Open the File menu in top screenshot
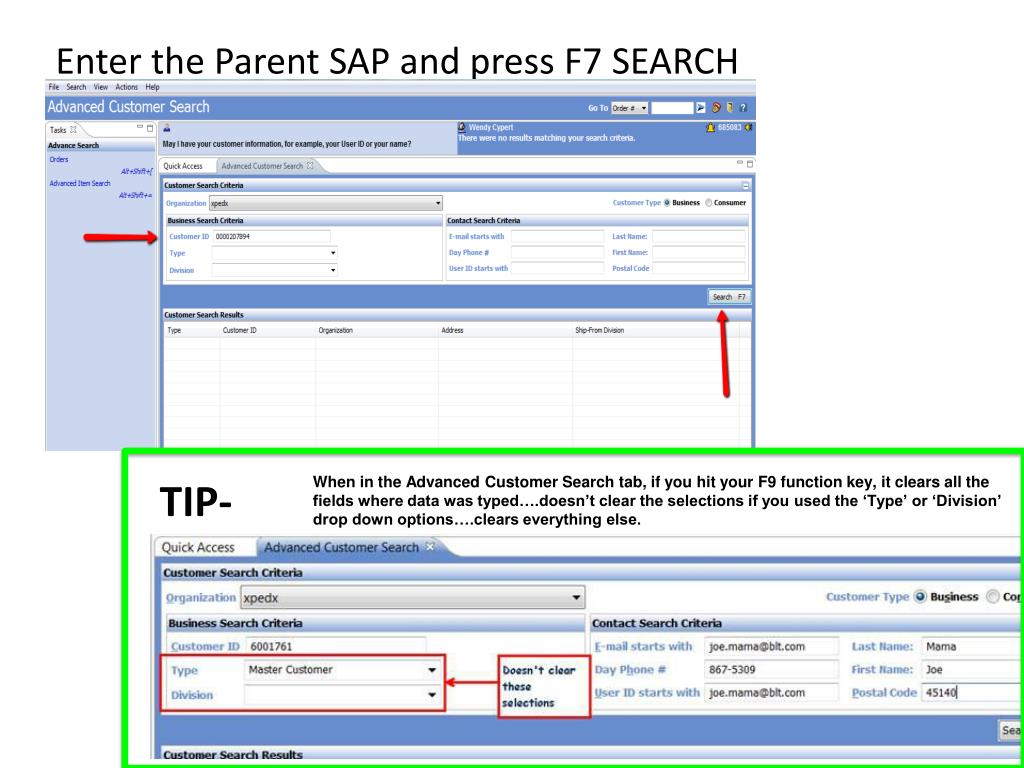The height and width of the screenshot is (768, 1024). click(x=54, y=87)
